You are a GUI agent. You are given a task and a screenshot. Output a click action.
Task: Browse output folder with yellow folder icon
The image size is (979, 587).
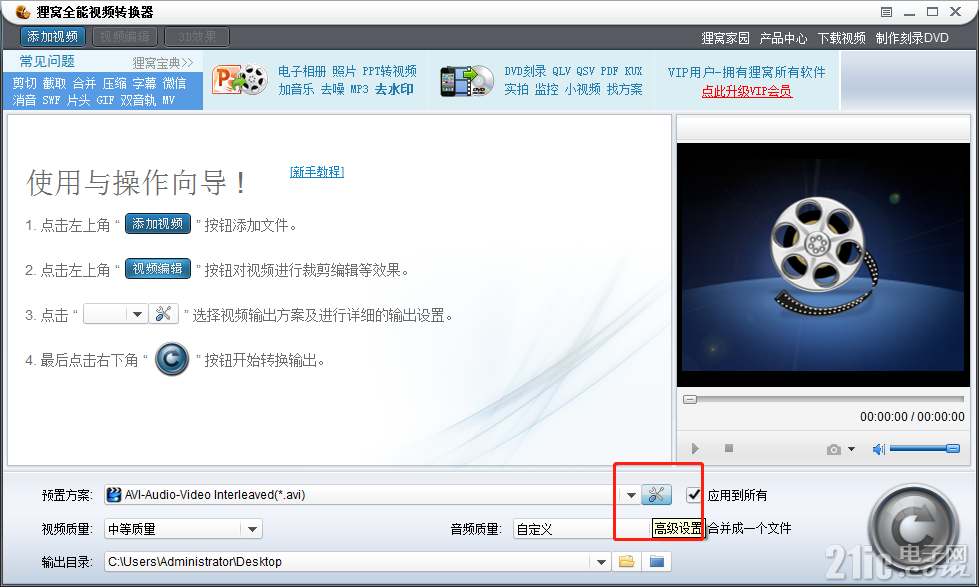click(627, 561)
